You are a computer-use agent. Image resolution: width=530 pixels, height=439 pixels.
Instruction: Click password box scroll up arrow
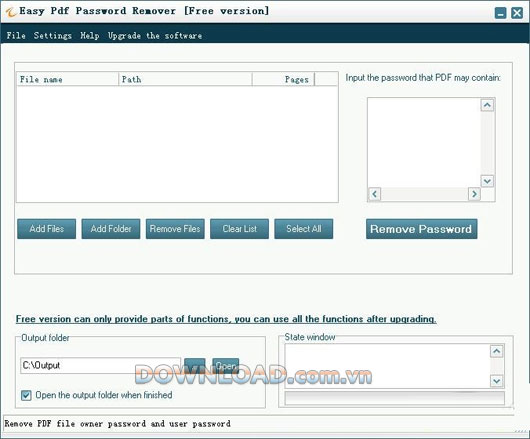(487, 105)
